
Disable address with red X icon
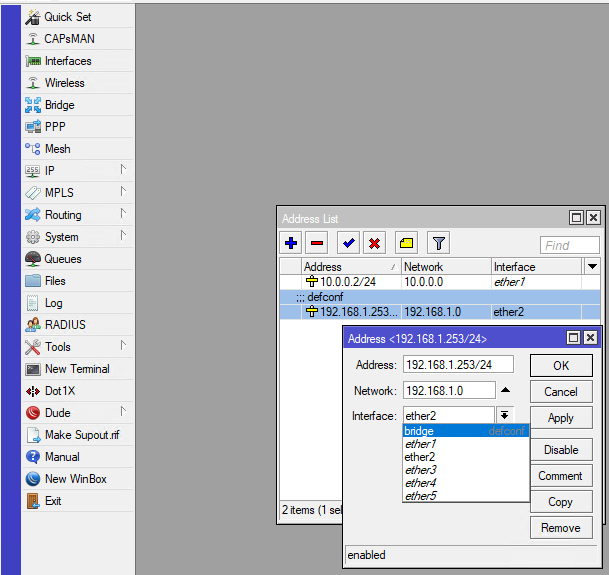[374, 243]
